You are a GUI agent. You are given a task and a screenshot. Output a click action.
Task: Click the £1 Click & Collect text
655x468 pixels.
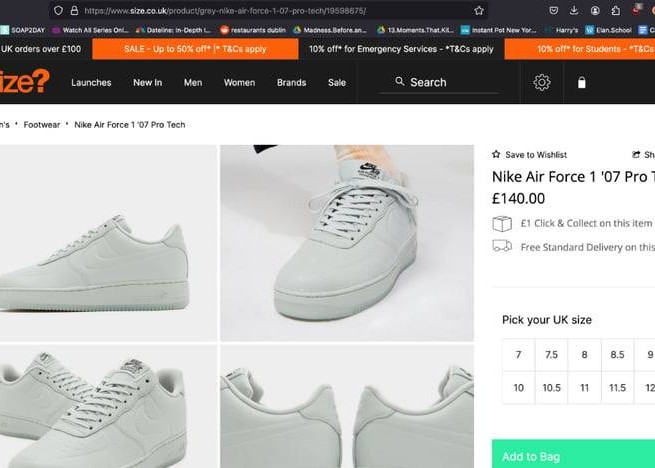586,224
